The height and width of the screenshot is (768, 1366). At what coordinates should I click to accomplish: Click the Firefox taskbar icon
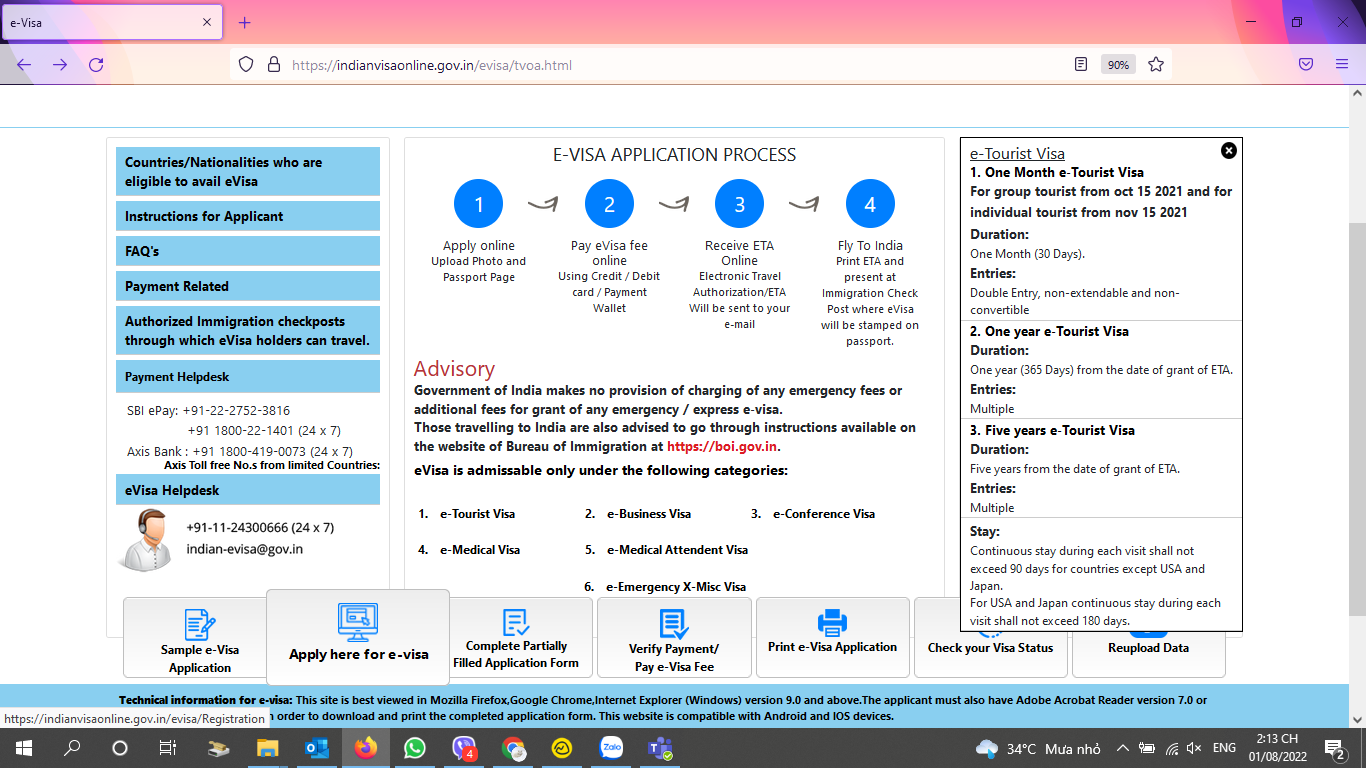pyautogui.click(x=365, y=748)
